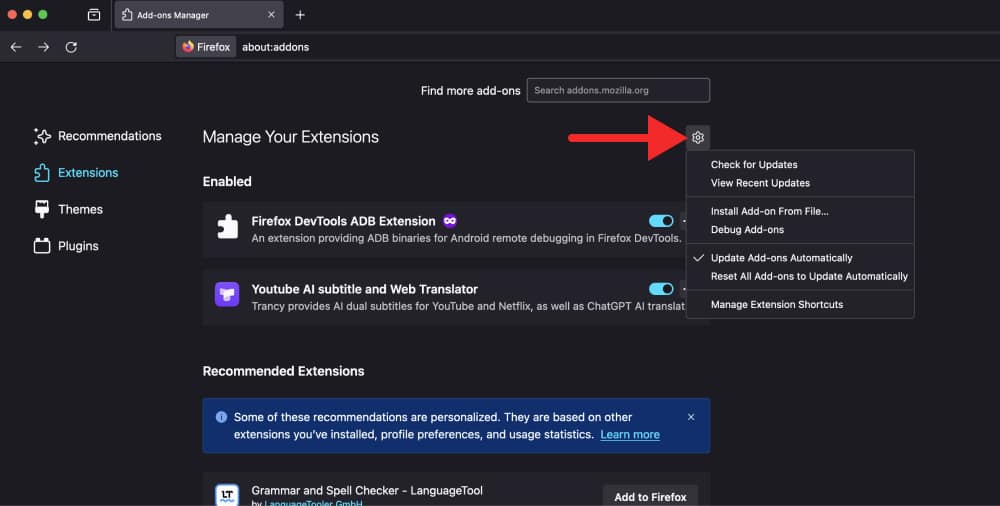This screenshot has width=1000, height=506.
Task: Click the Extensions puzzle icon in sidebar
Action: pos(42,173)
